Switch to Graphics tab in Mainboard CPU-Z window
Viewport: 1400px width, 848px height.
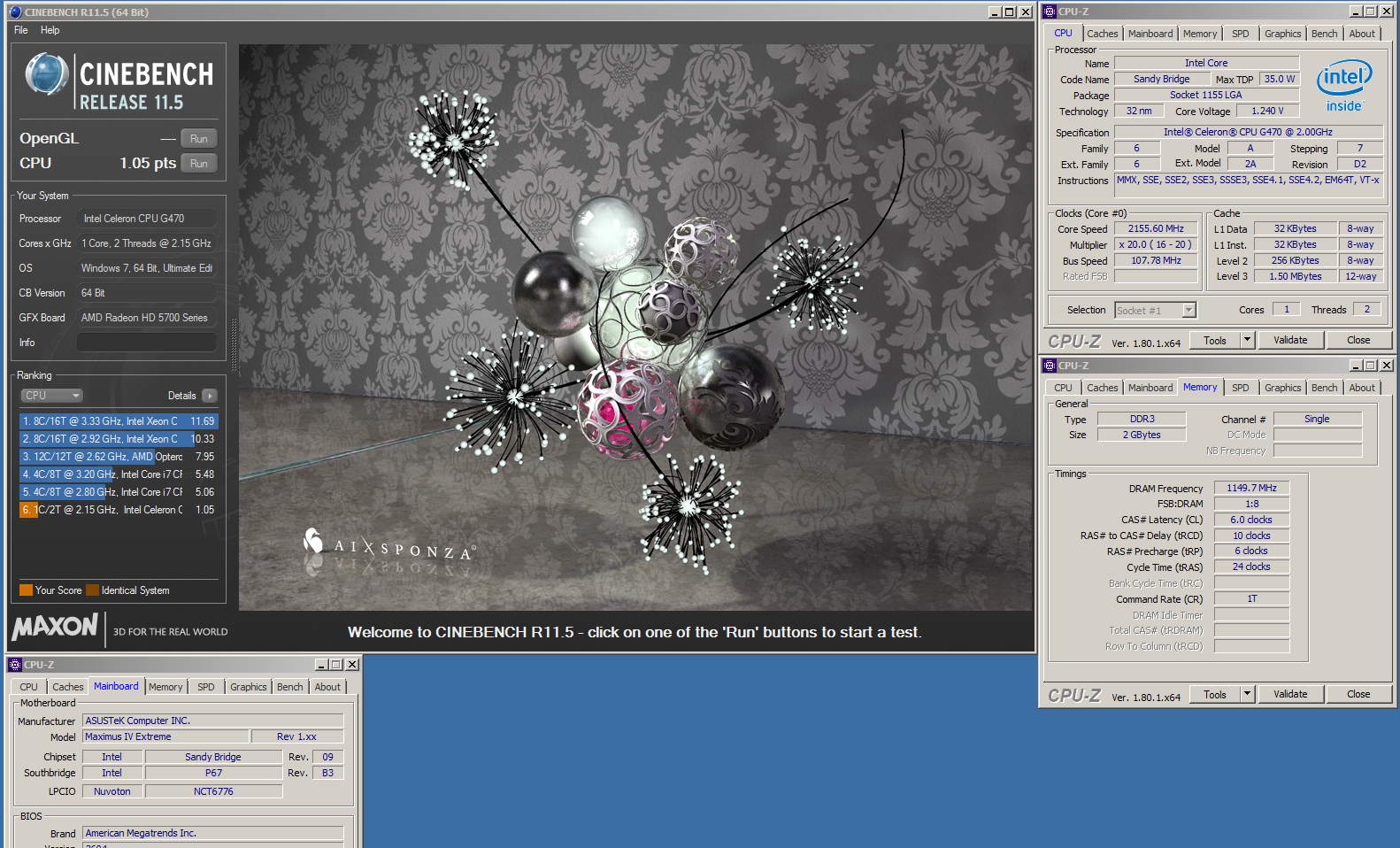pos(249,687)
